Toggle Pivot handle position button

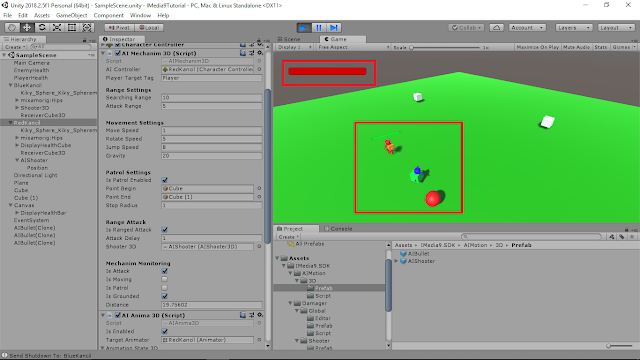[119, 28]
